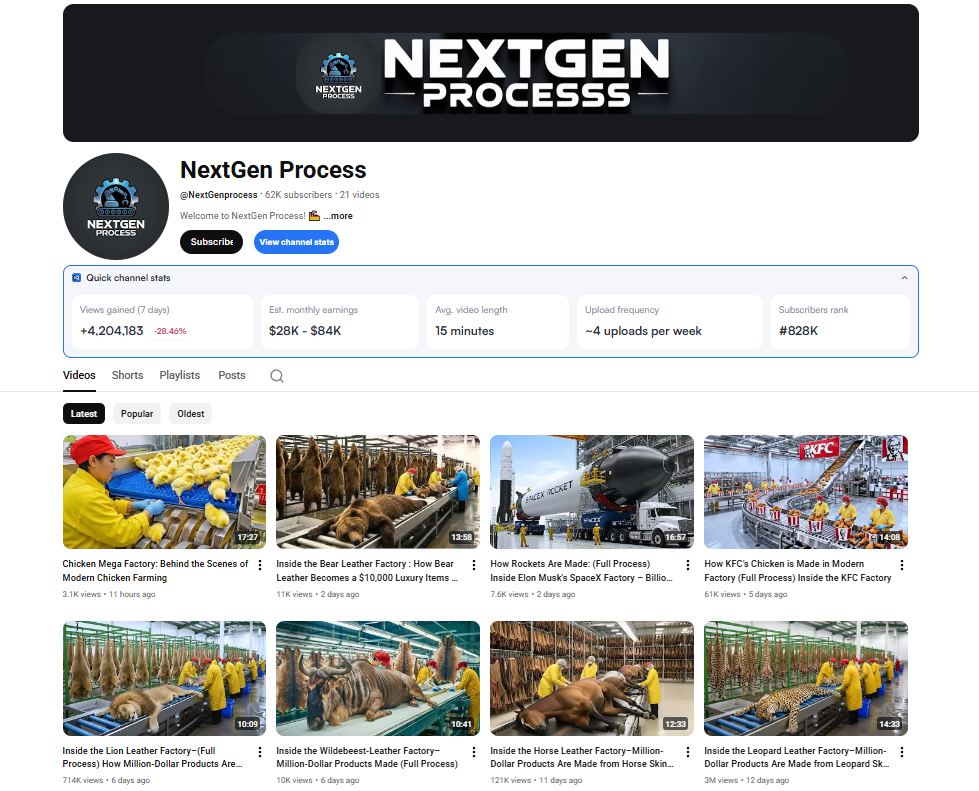Open three-dot menu for How Rockets Are Made
This screenshot has width=979, height=791.
coord(688,565)
